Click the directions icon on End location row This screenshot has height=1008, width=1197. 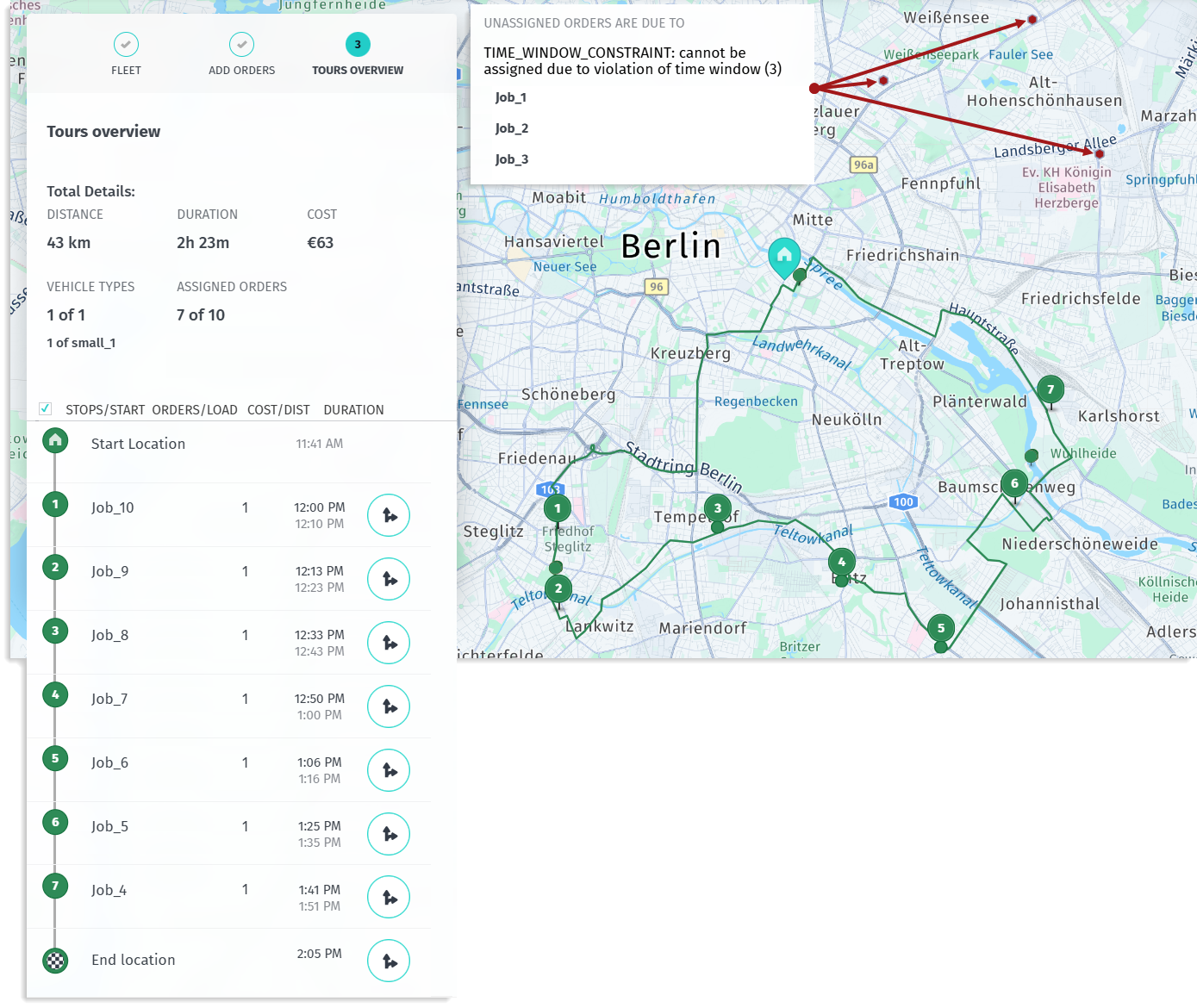click(x=389, y=960)
